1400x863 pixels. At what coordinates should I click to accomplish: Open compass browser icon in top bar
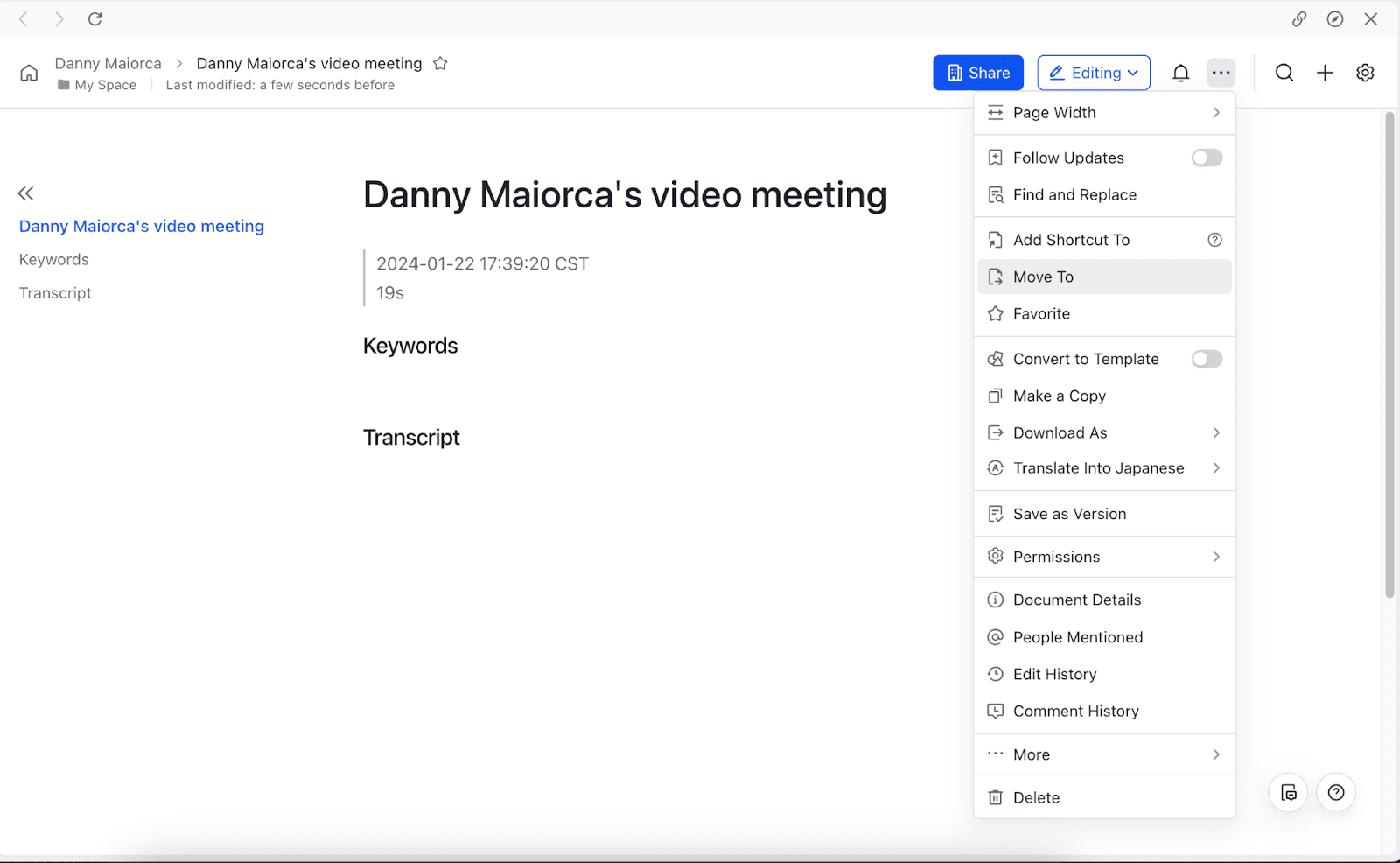click(1334, 18)
